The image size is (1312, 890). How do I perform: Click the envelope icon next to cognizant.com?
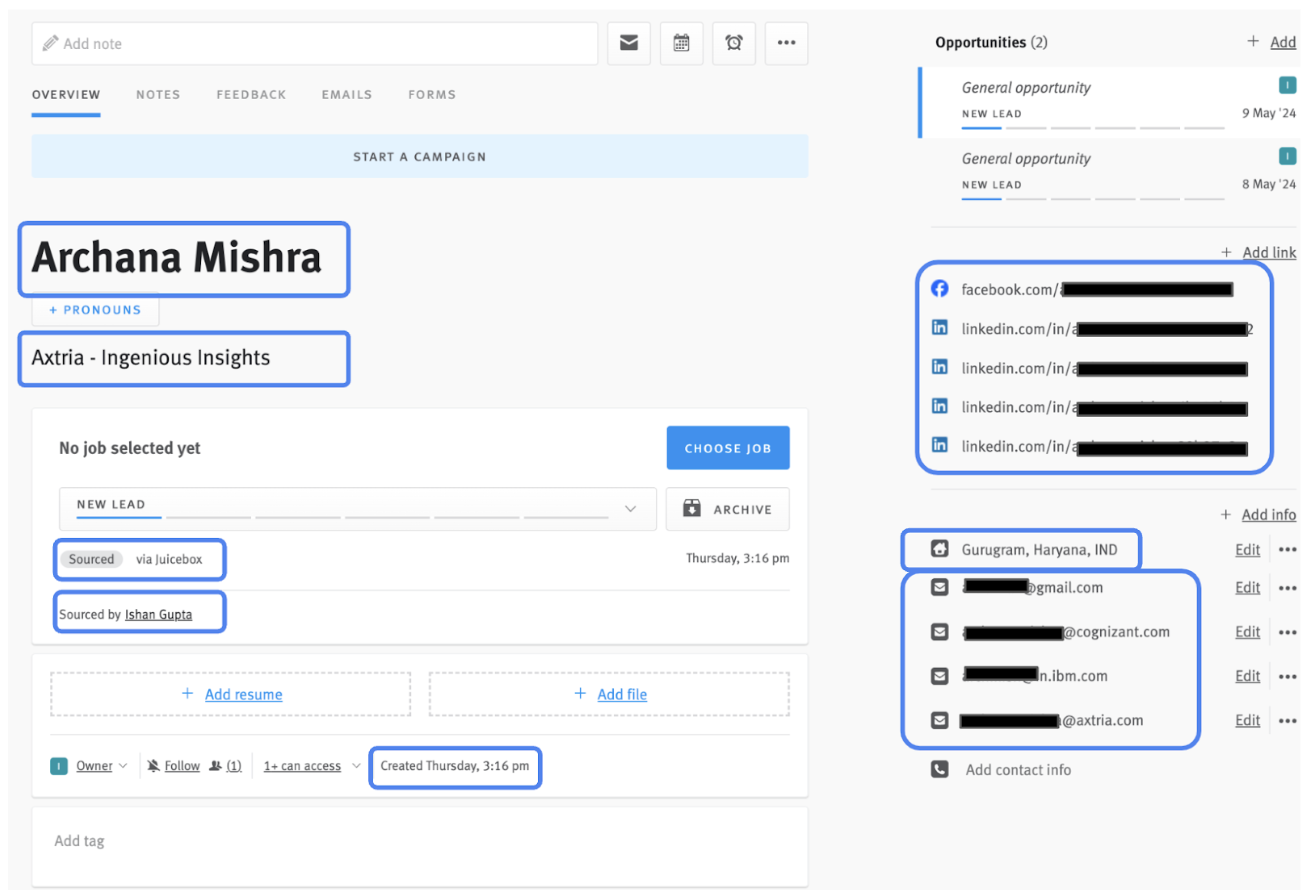(x=939, y=632)
